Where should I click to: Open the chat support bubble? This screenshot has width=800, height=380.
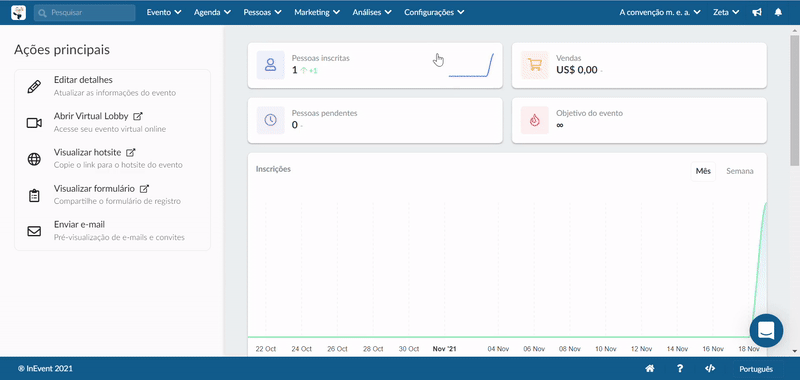pyautogui.click(x=766, y=331)
